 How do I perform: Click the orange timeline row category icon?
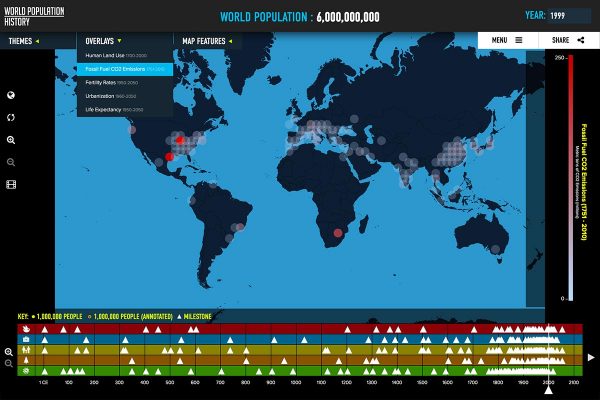(x=26, y=360)
